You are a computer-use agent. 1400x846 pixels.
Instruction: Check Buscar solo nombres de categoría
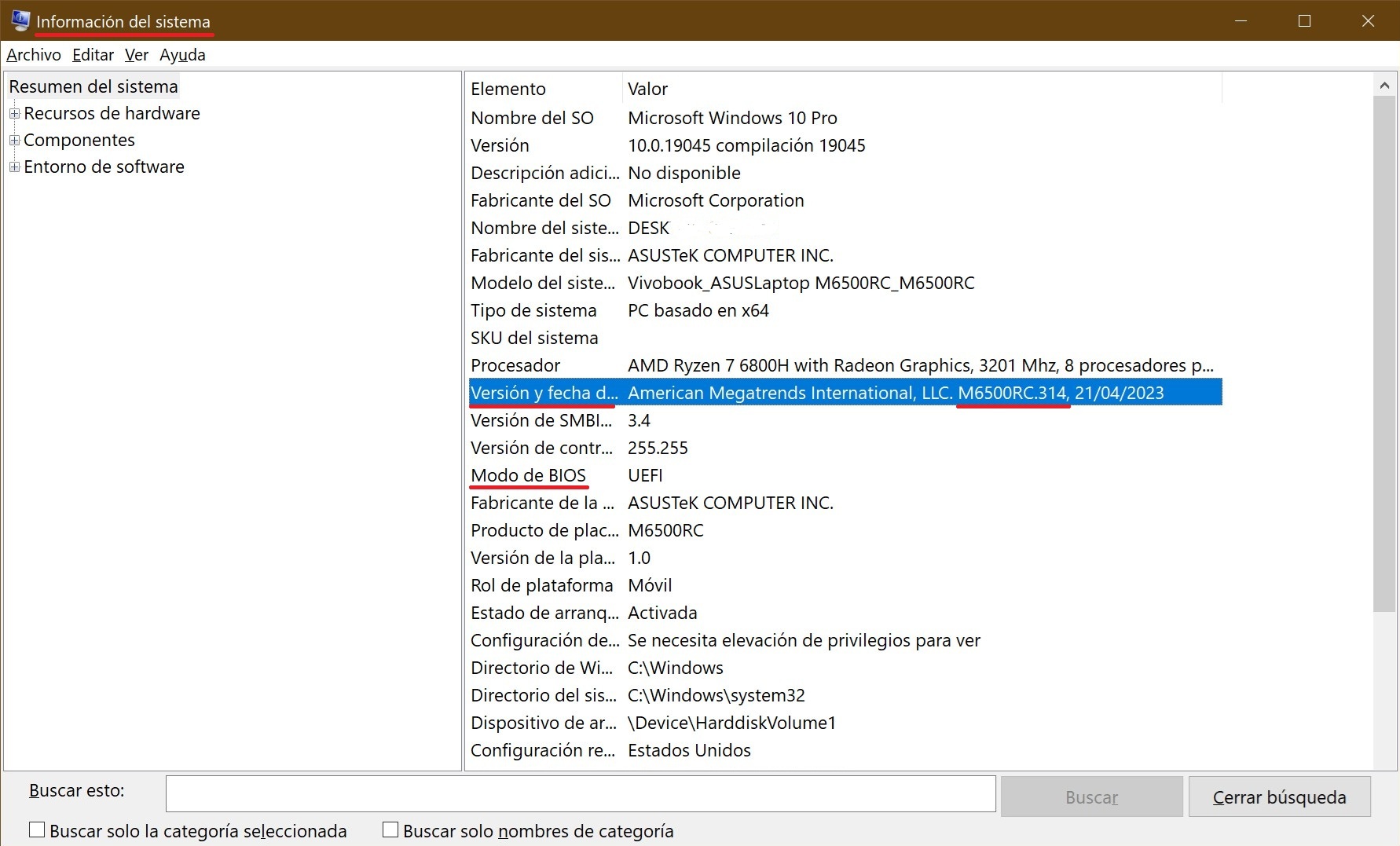[390, 830]
